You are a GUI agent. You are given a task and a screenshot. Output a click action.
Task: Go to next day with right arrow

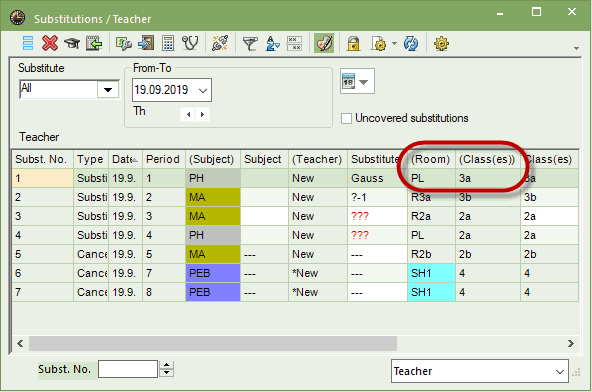(202, 114)
